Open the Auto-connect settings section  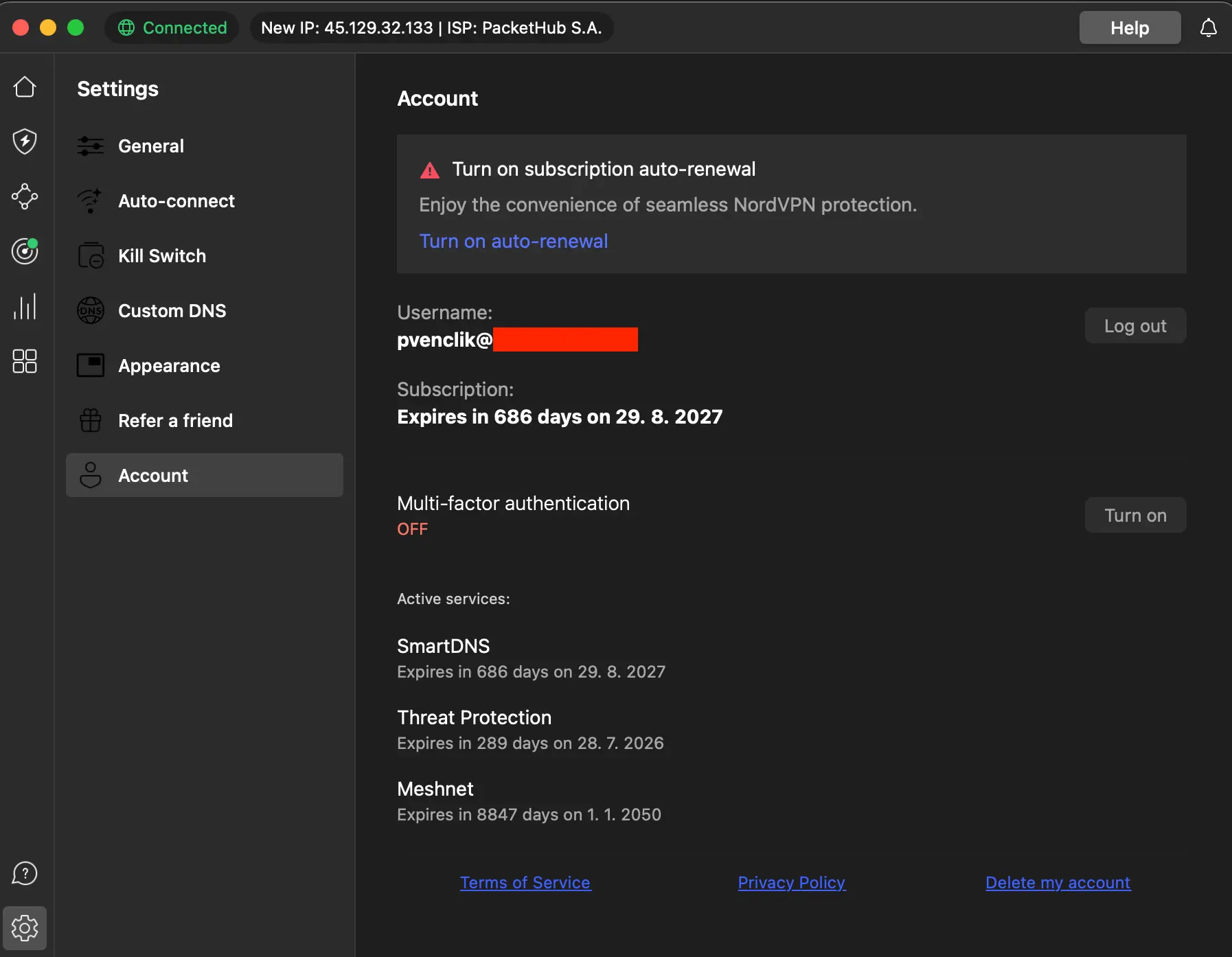point(176,200)
